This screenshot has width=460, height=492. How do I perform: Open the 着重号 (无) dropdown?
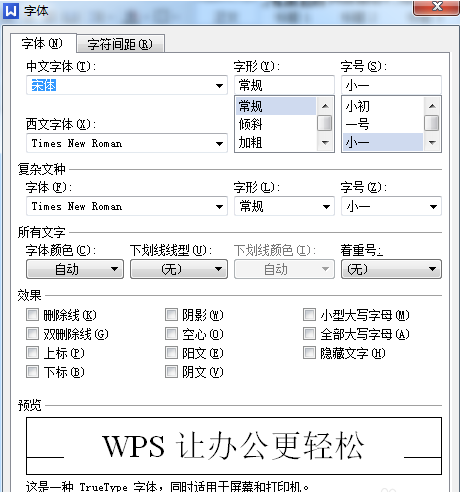(391, 269)
